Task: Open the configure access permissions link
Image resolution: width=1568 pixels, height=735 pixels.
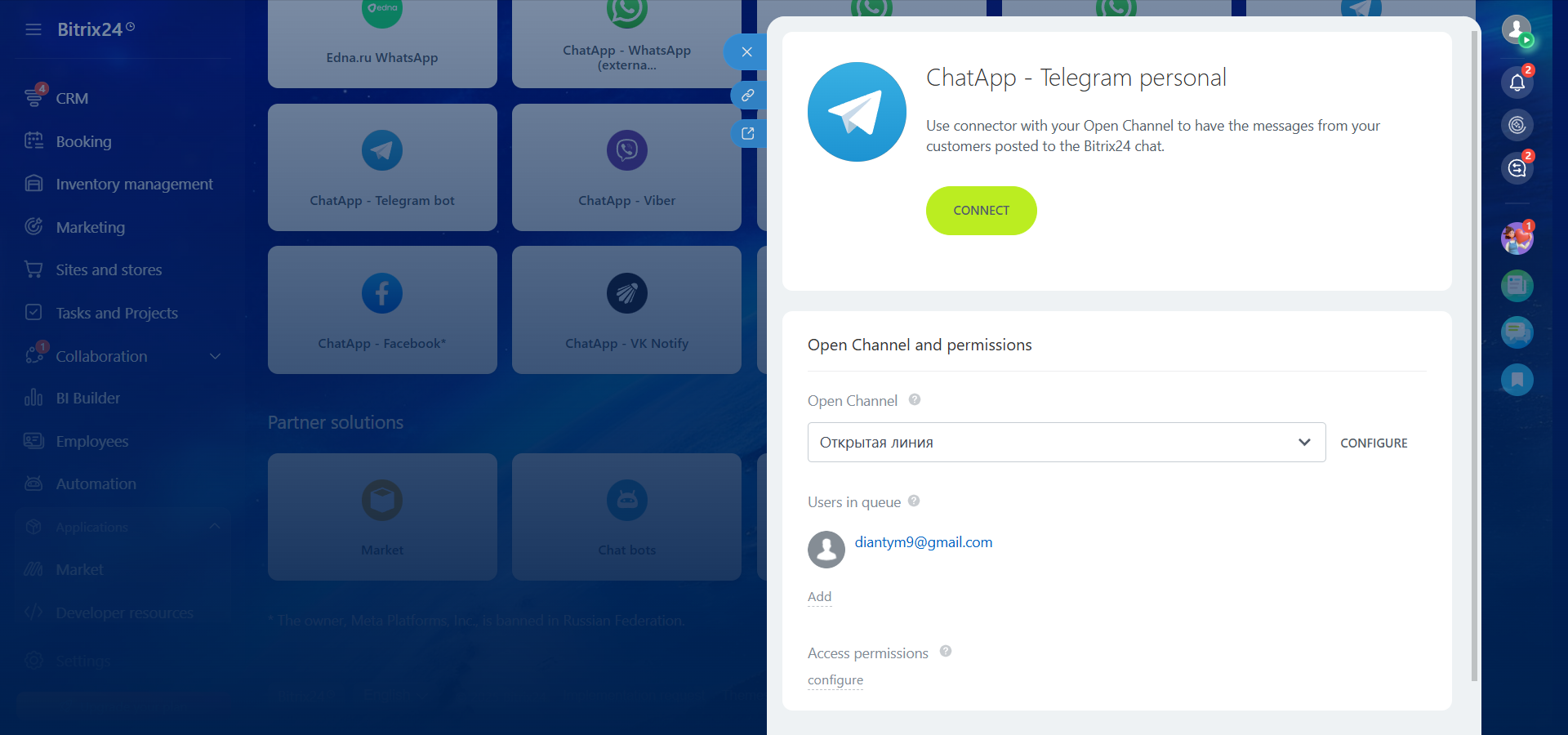Action: 835,680
